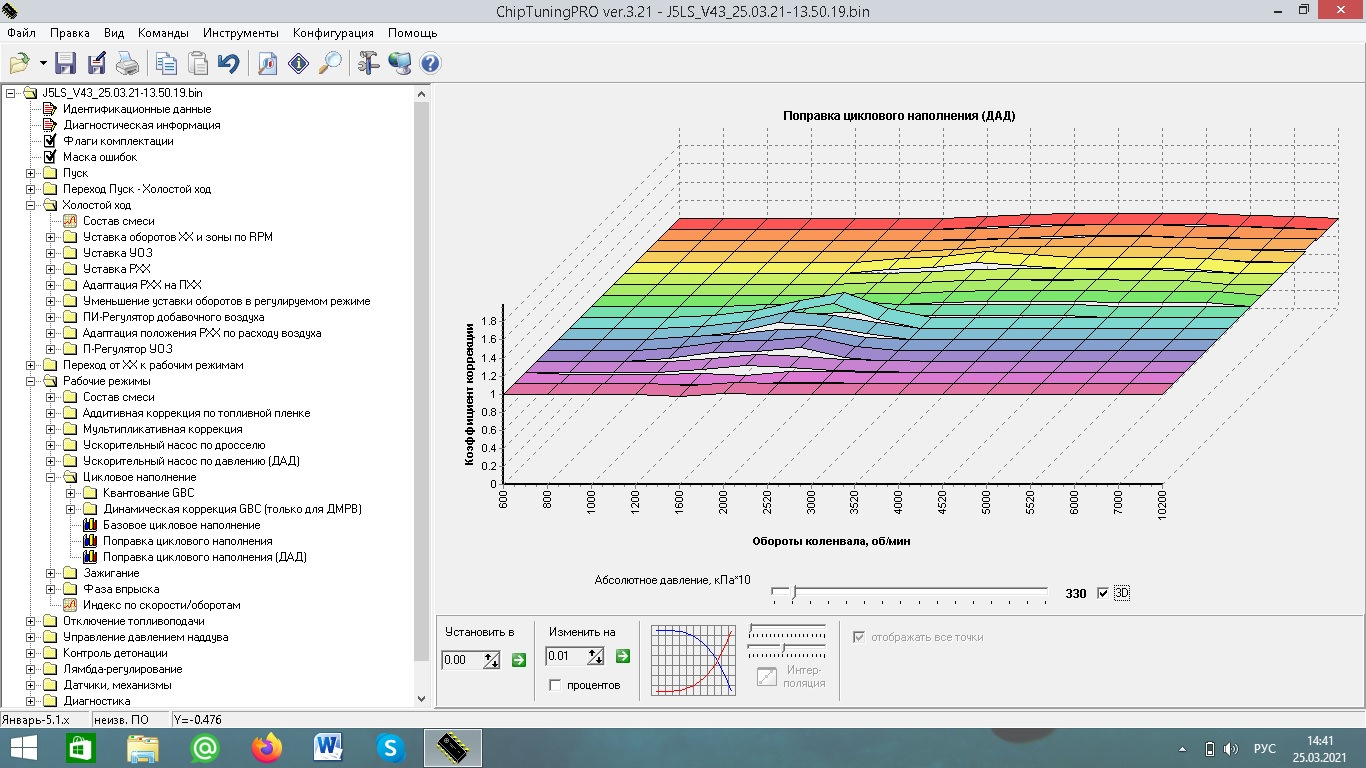Open the 'Конфигурация' menu

(333, 33)
